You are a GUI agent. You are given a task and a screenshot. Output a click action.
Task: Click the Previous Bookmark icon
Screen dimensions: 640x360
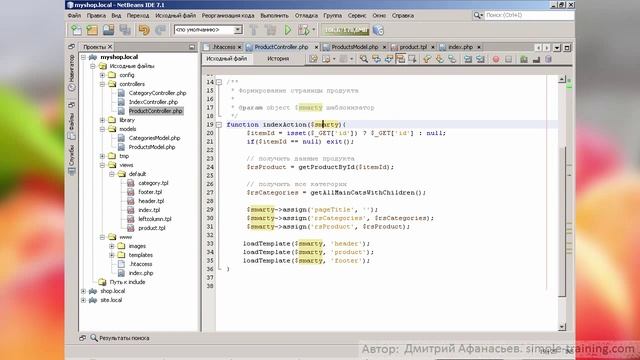[x=427, y=59]
